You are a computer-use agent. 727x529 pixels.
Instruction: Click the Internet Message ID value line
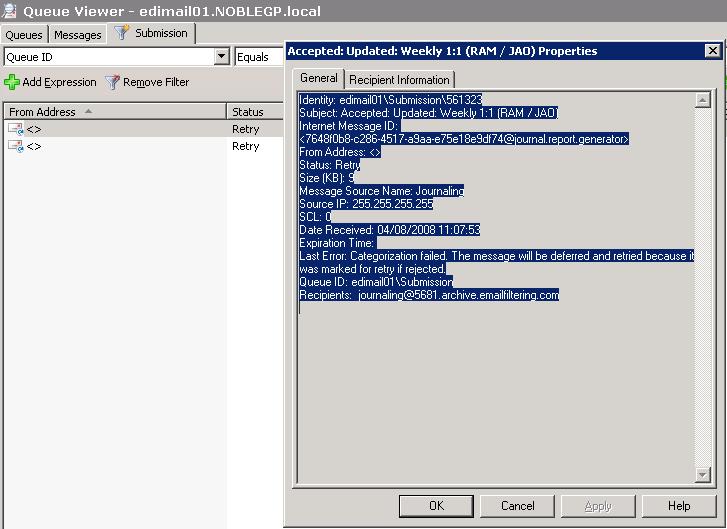(x=464, y=139)
